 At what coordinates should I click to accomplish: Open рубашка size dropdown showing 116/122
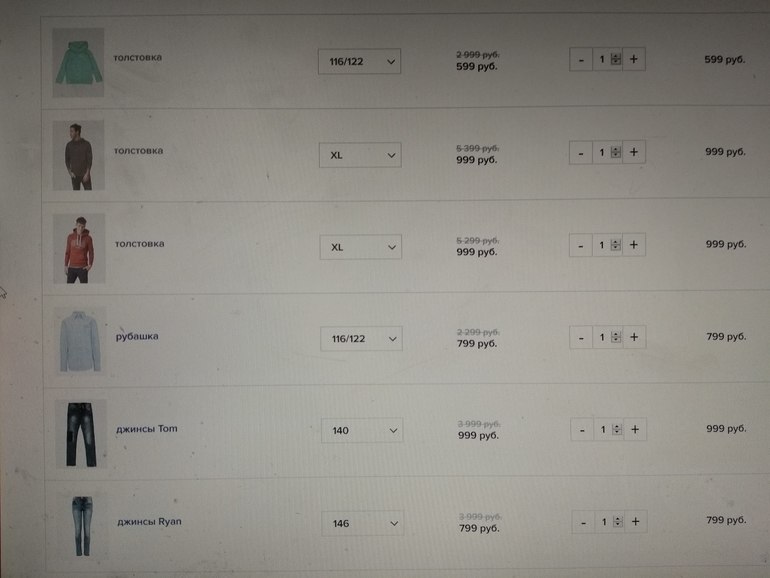point(361,339)
